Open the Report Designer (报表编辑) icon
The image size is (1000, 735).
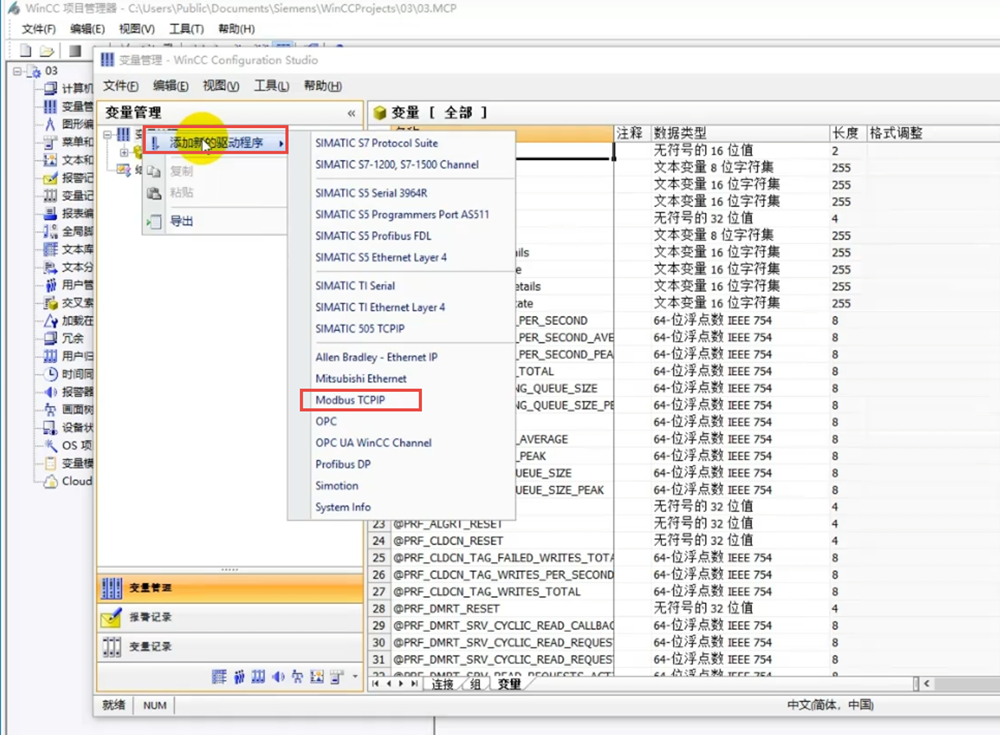(x=50, y=213)
